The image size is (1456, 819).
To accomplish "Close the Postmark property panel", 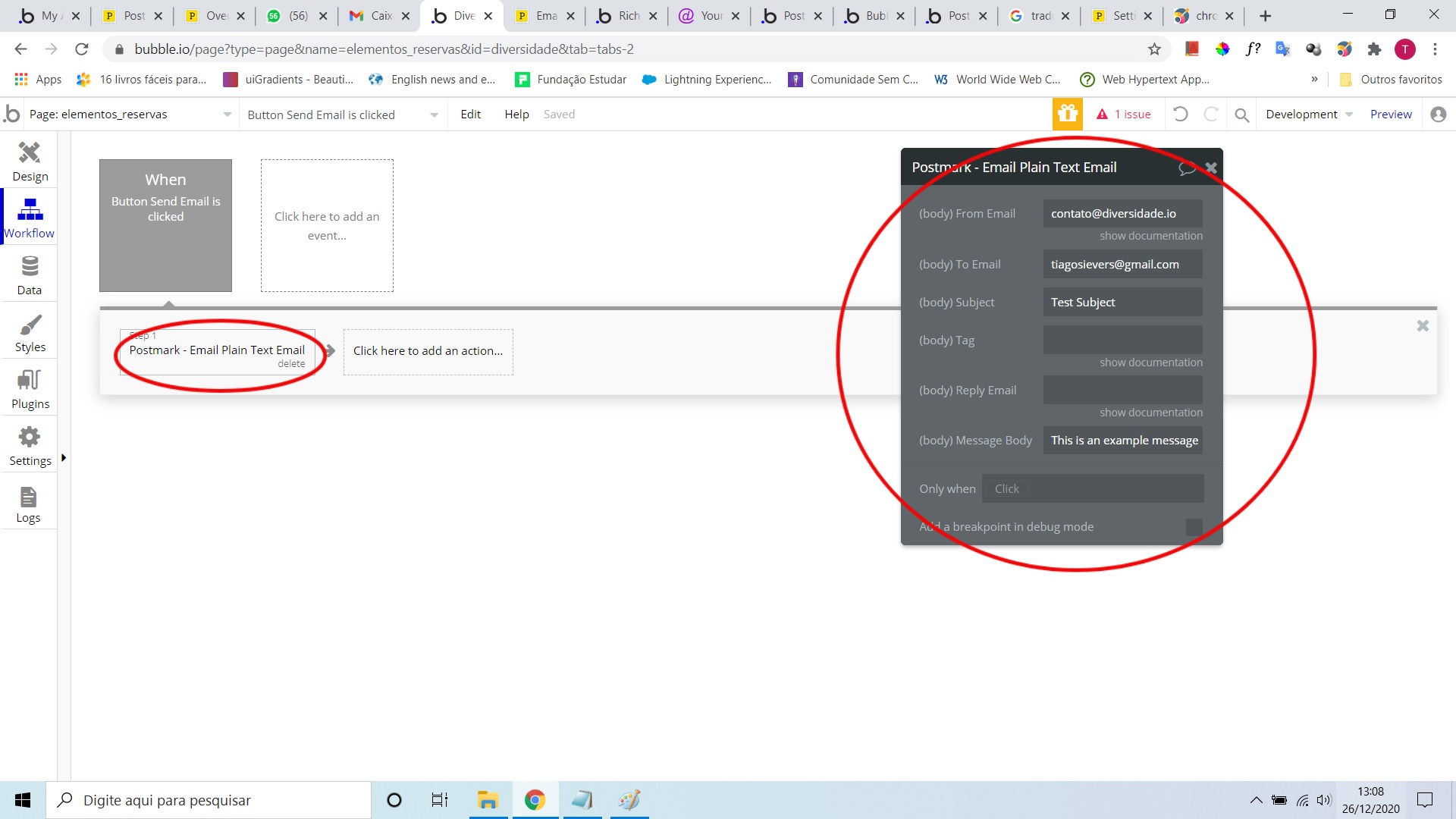I will [1211, 168].
